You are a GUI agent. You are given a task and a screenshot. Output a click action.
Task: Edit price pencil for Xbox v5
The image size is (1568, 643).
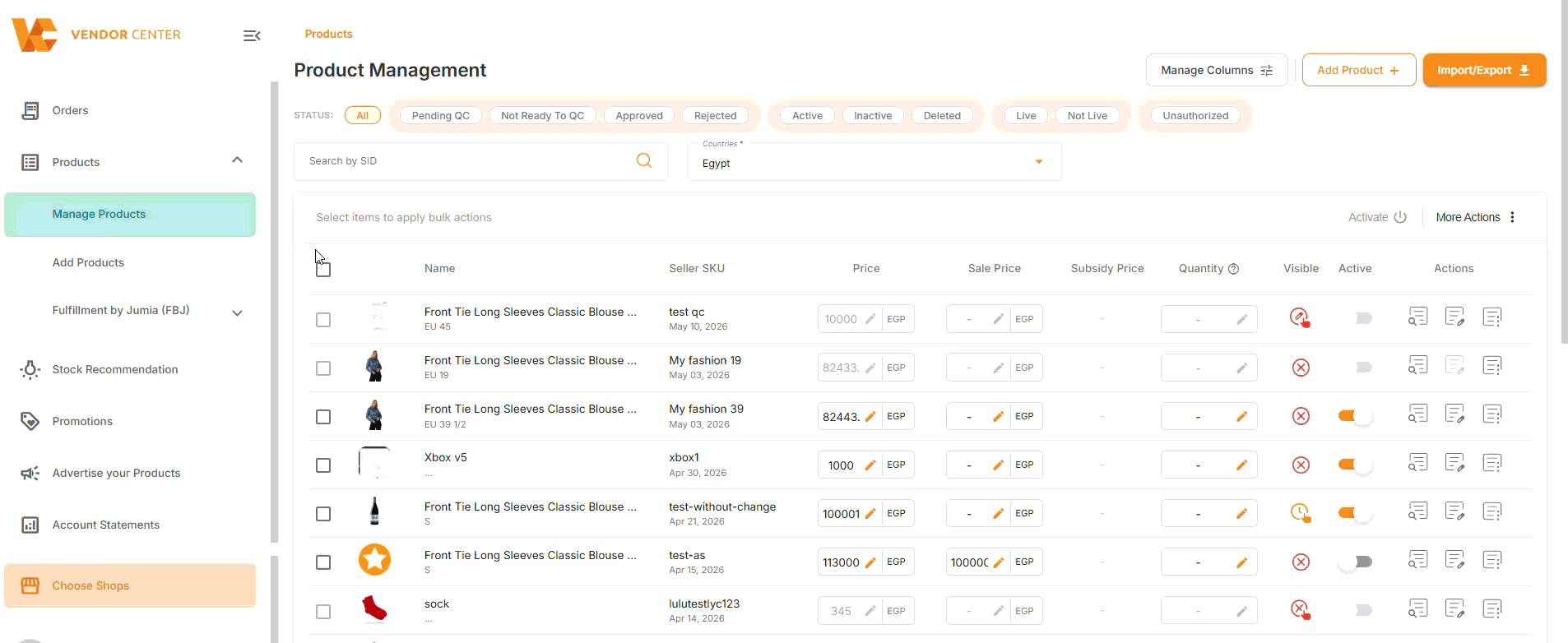pyautogui.click(x=870, y=465)
